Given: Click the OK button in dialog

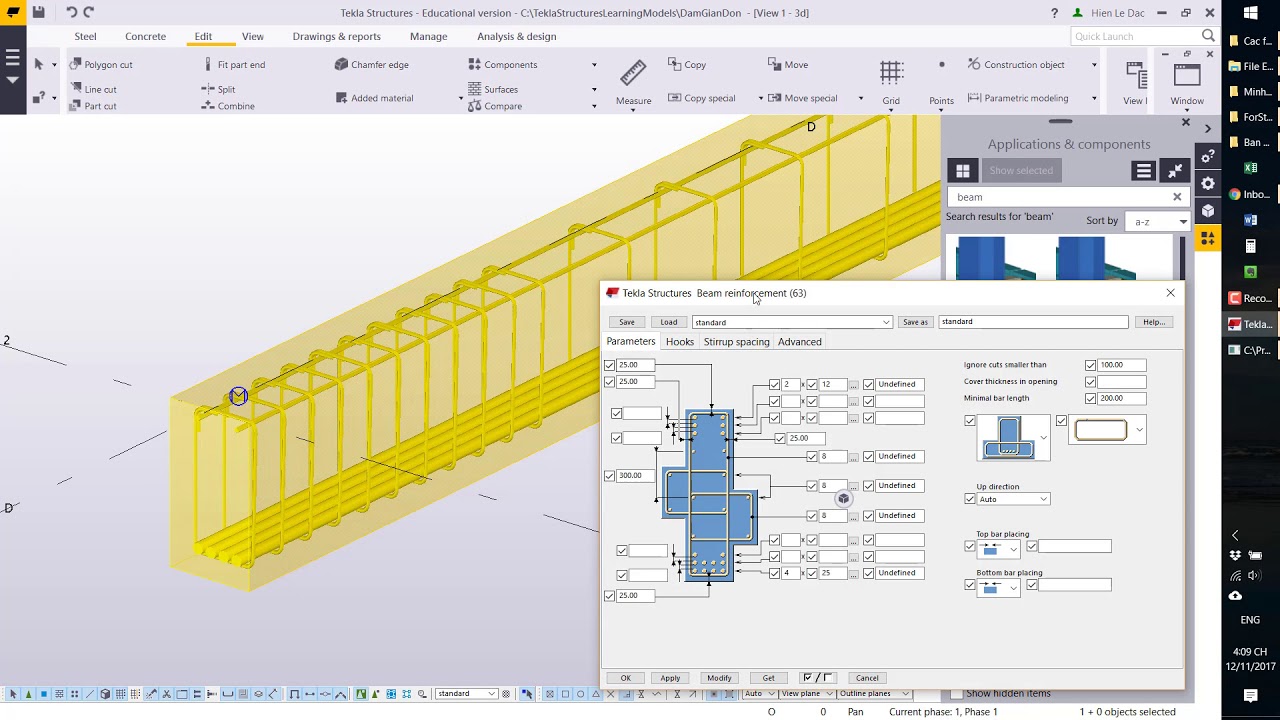Looking at the screenshot, I should pyautogui.click(x=626, y=678).
